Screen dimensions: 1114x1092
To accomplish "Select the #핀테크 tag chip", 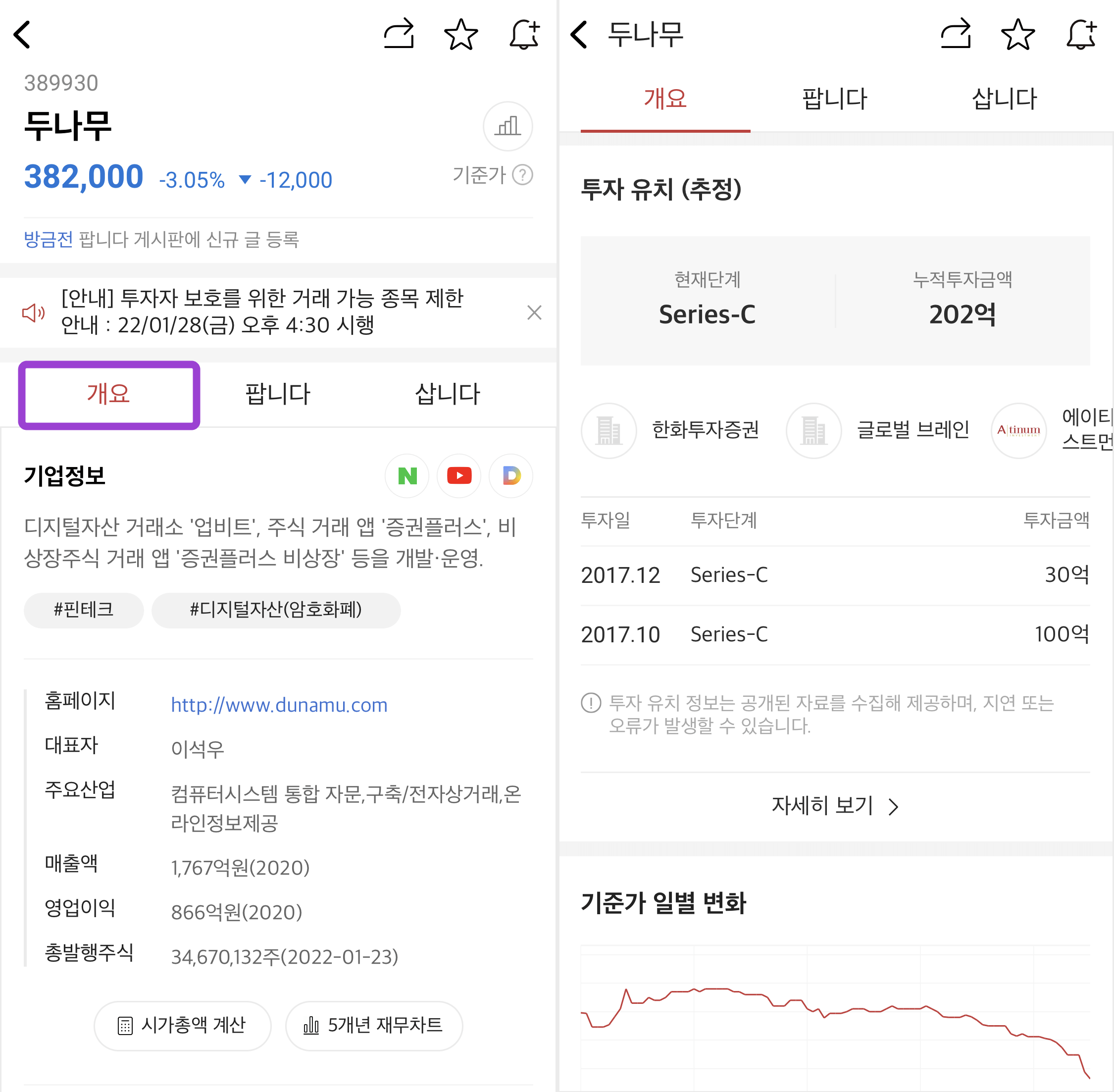I will click(x=84, y=610).
